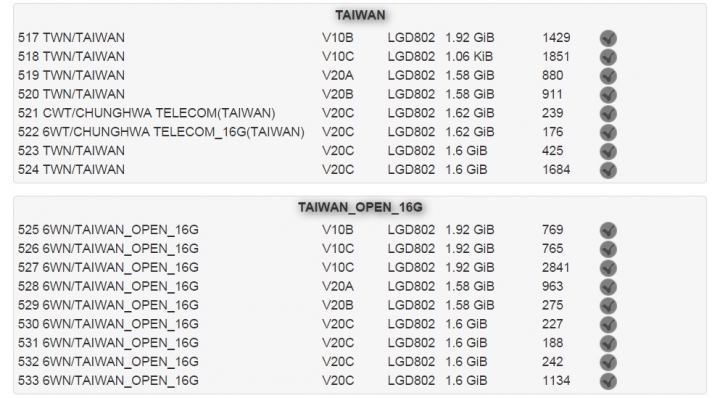Open entry 522 6WT/CHUNGHWA TELECOM_16G(TAIWAN)

pyautogui.click(x=161, y=132)
